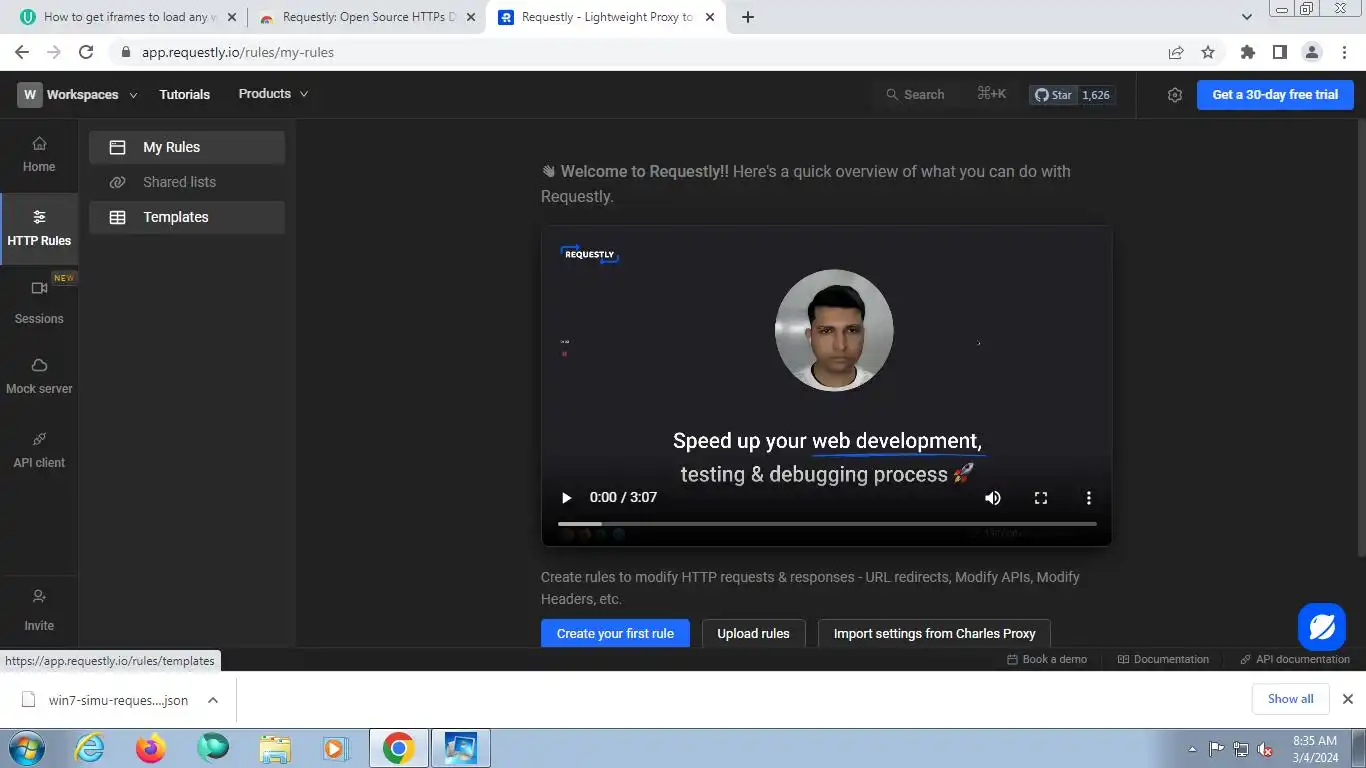This screenshot has height=768, width=1366.
Task: Open My Rules in the rules panel
Action: click(x=187, y=147)
